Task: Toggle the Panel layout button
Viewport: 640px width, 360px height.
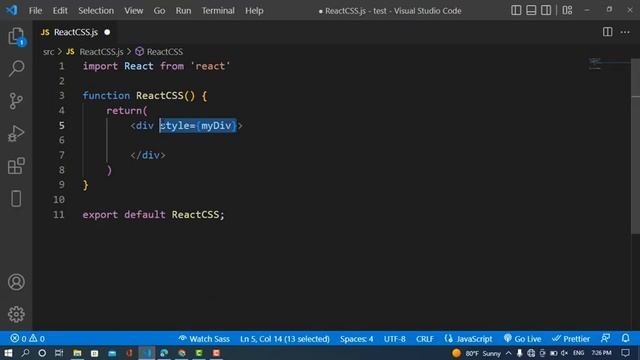Action: click(x=531, y=10)
